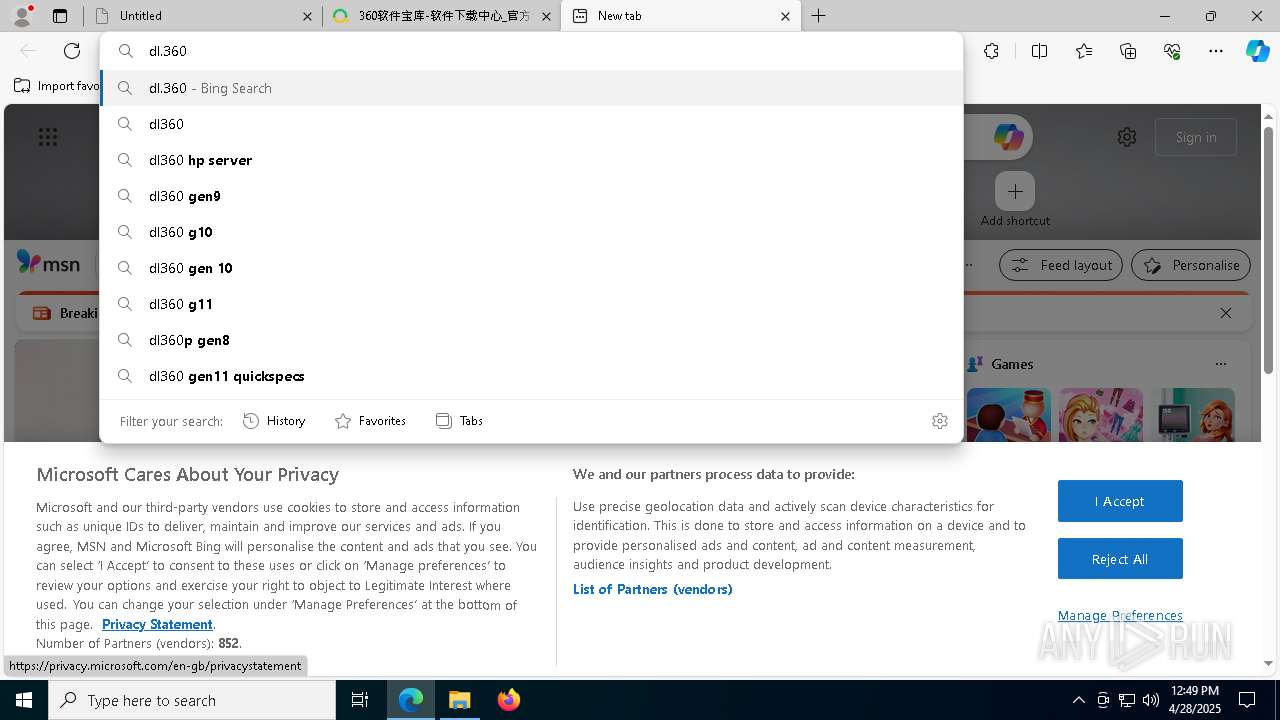Open Import favorites bookmark item
Image resolution: width=1280 pixels, height=720 pixels.
[x=57, y=86]
